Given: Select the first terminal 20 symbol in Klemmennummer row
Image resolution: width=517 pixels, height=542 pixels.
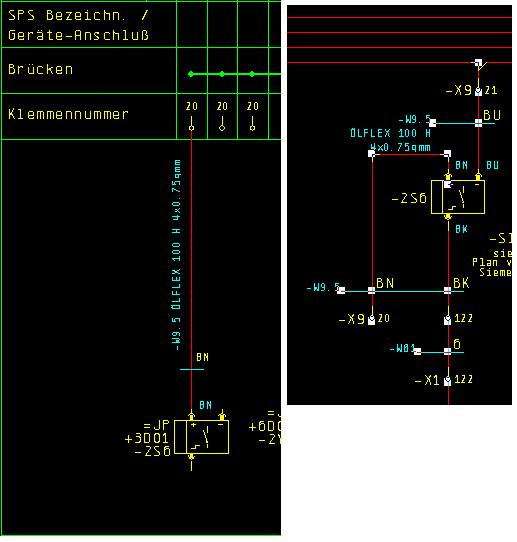Looking at the screenshot, I should coord(191,124).
